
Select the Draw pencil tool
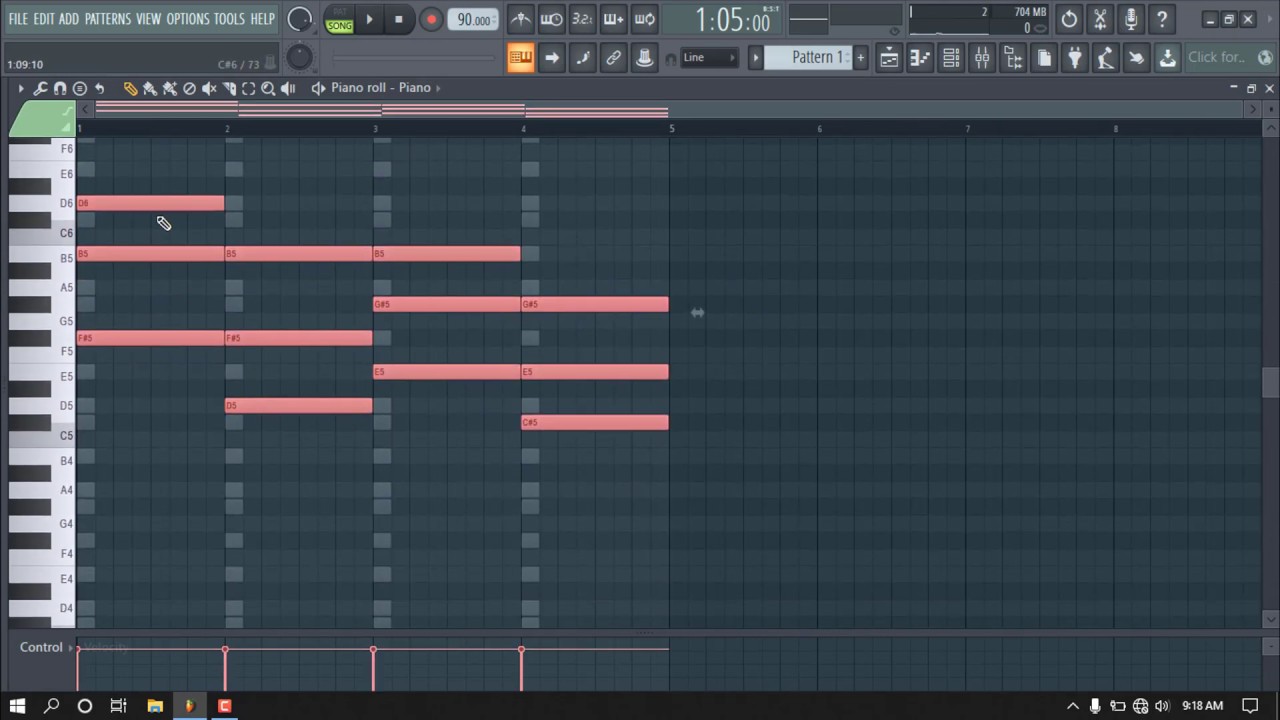130,88
